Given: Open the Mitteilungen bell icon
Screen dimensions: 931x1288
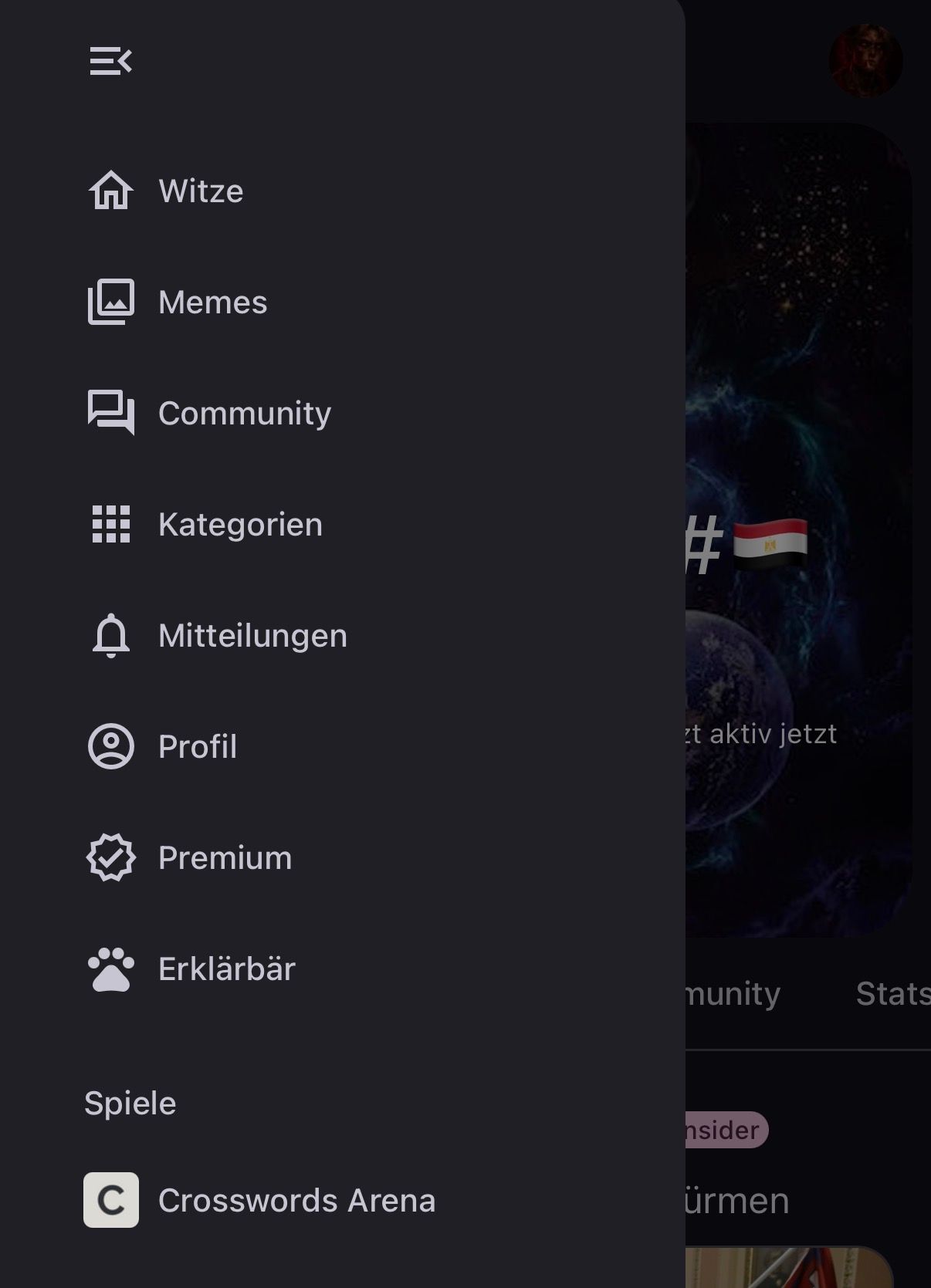Looking at the screenshot, I should (x=110, y=635).
